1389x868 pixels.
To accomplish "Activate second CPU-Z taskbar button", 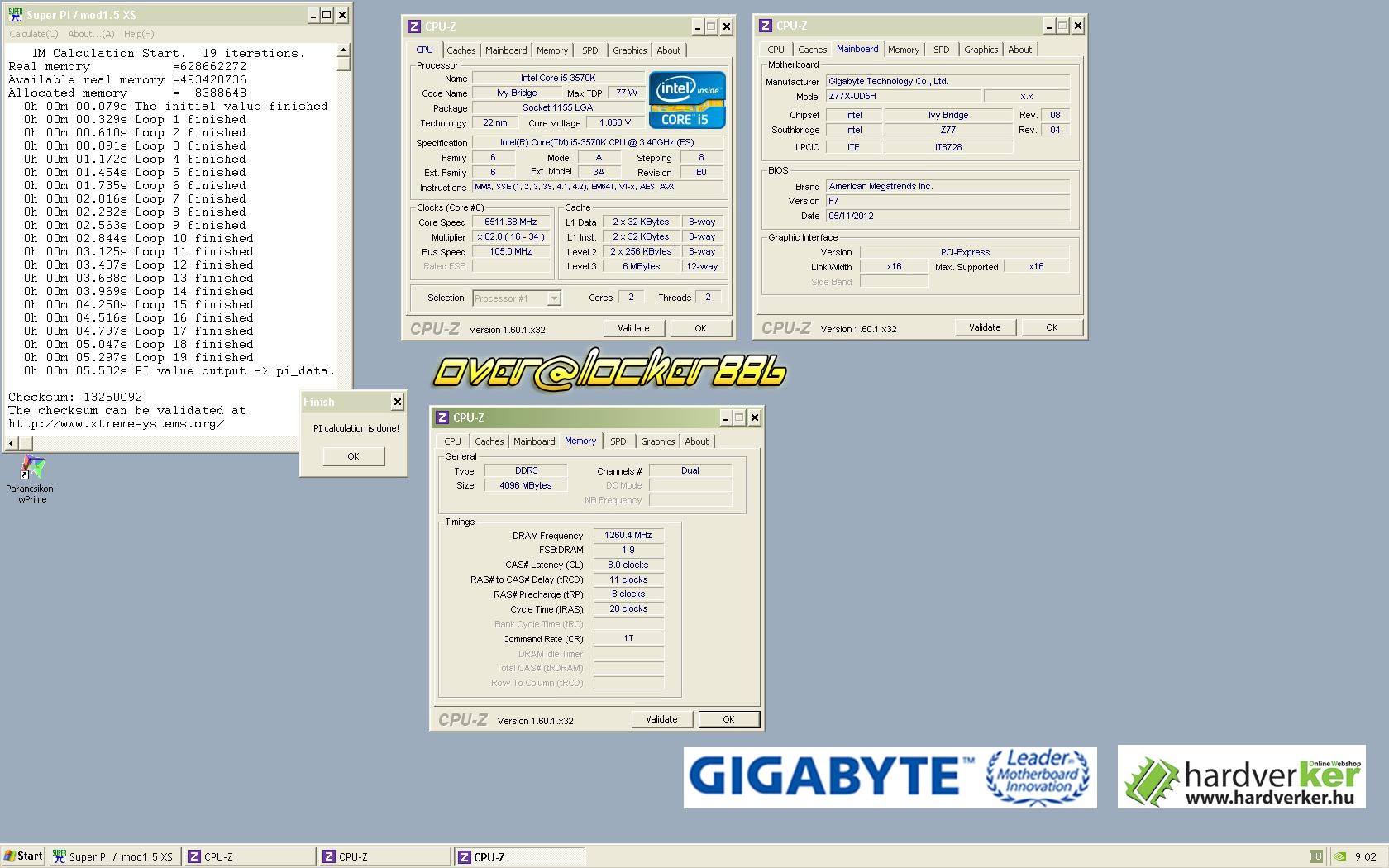I will point(384,856).
